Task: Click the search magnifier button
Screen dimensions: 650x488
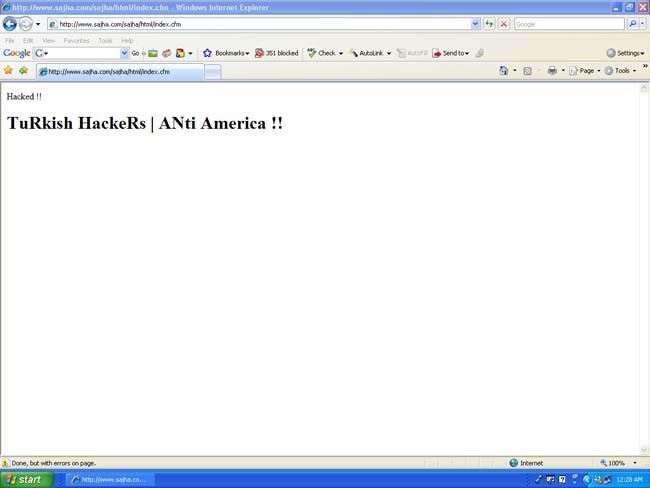Action: tap(632, 24)
